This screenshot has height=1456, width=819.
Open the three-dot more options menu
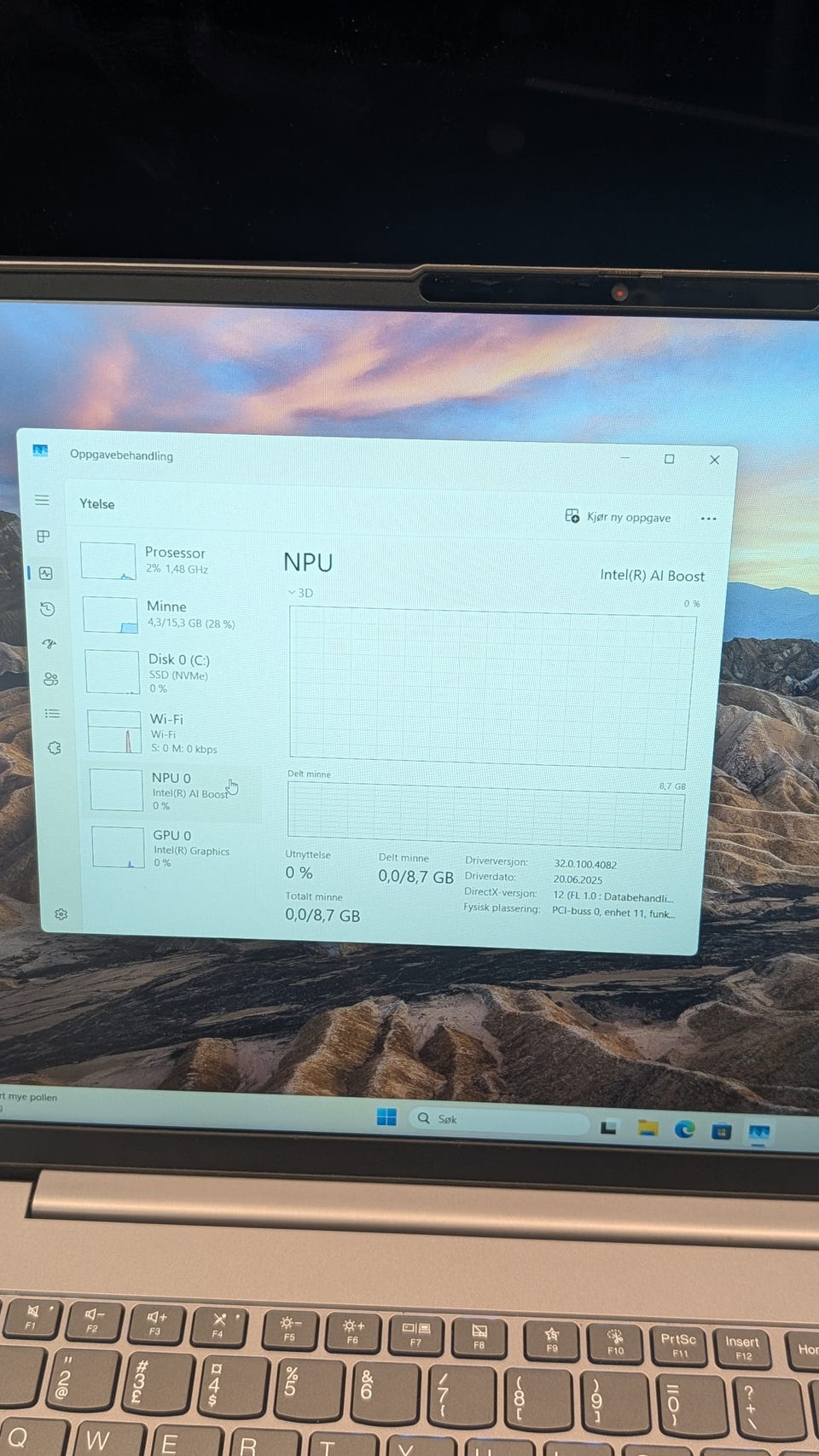[708, 519]
